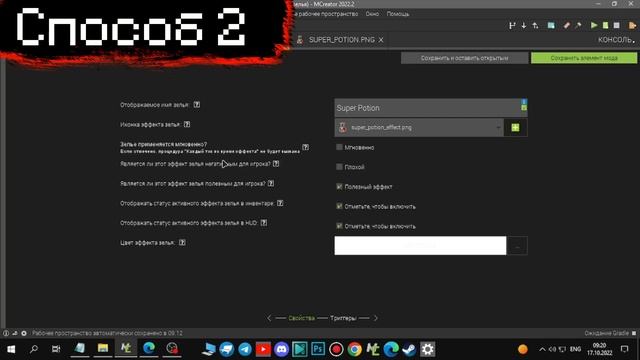Click the previous page left arrow
The image size is (640, 360).
click(x=269, y=318)
